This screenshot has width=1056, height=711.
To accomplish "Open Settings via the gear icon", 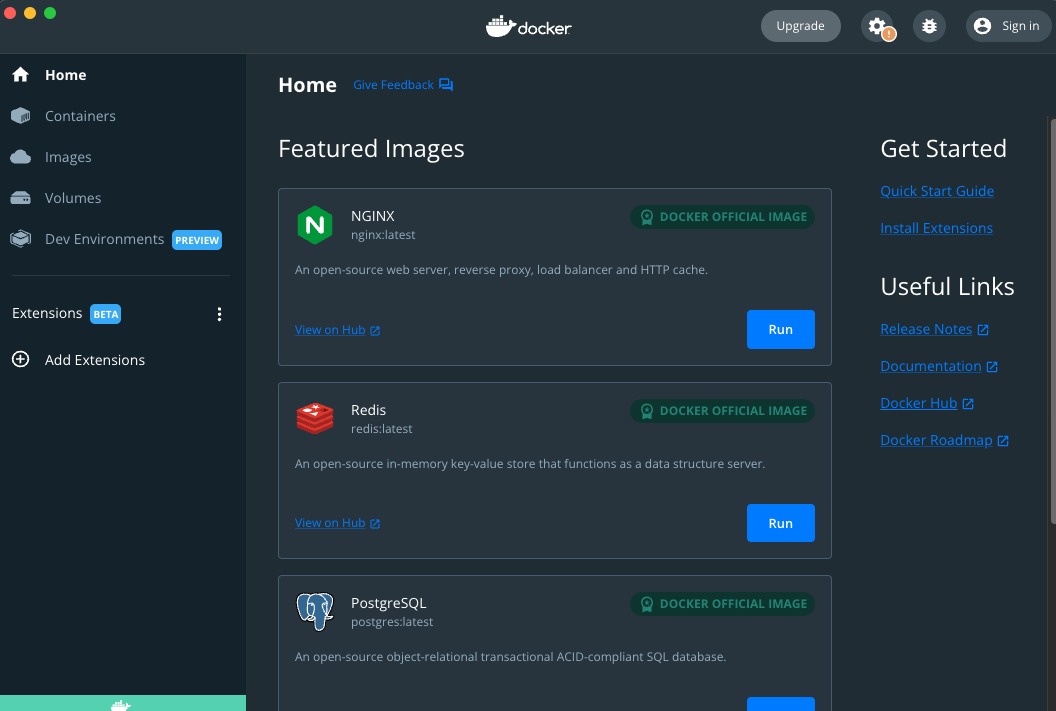I will pos(877,26).
